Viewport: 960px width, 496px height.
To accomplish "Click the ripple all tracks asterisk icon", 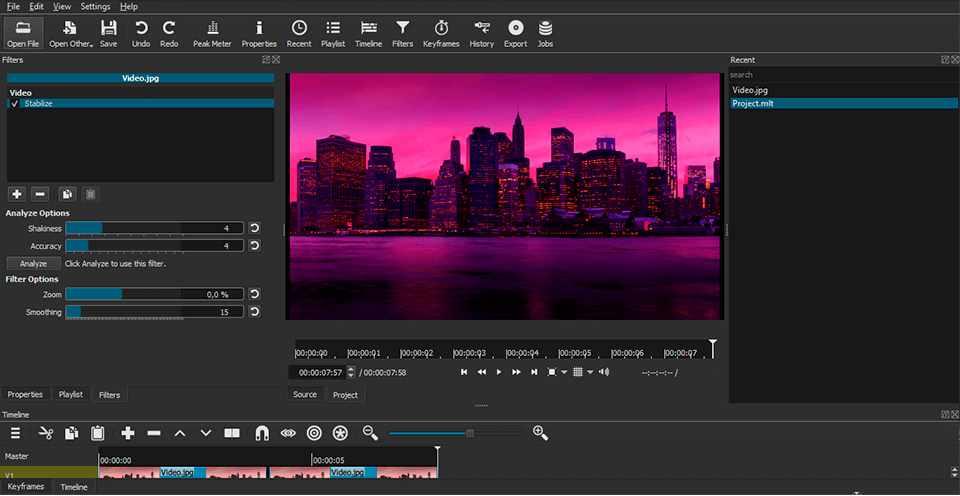I will coord(341,433).
